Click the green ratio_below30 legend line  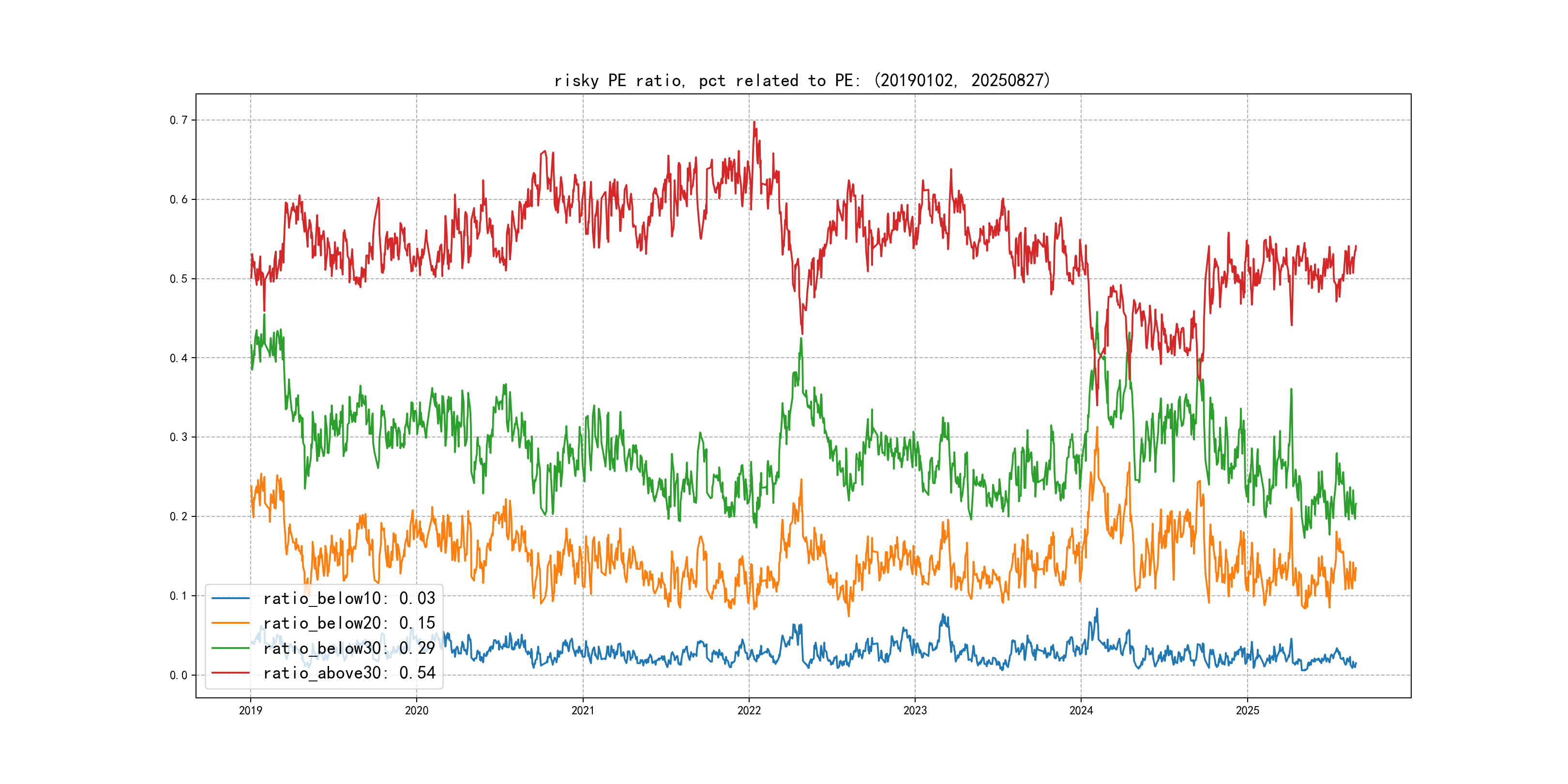coord(230,648)
